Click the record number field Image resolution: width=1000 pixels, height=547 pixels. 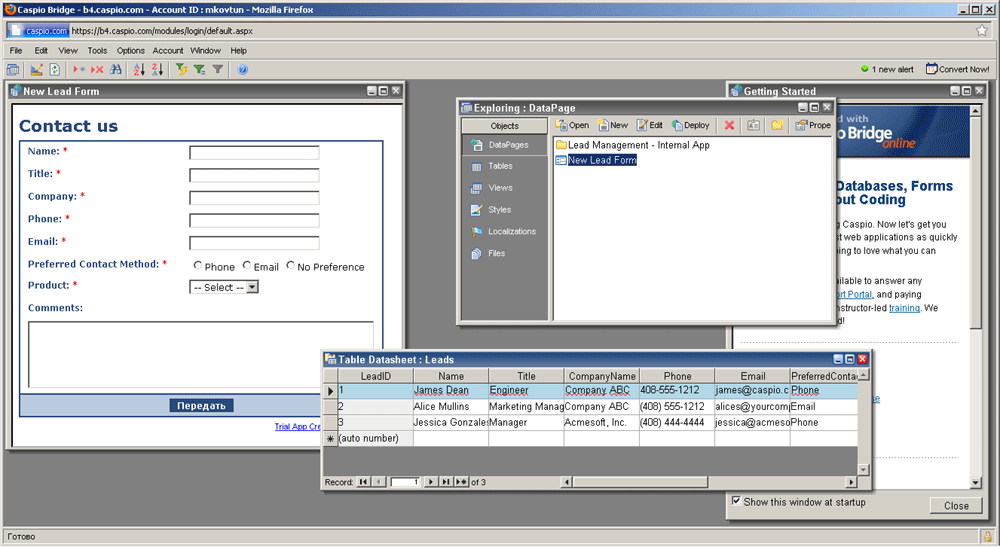[405, 482]
